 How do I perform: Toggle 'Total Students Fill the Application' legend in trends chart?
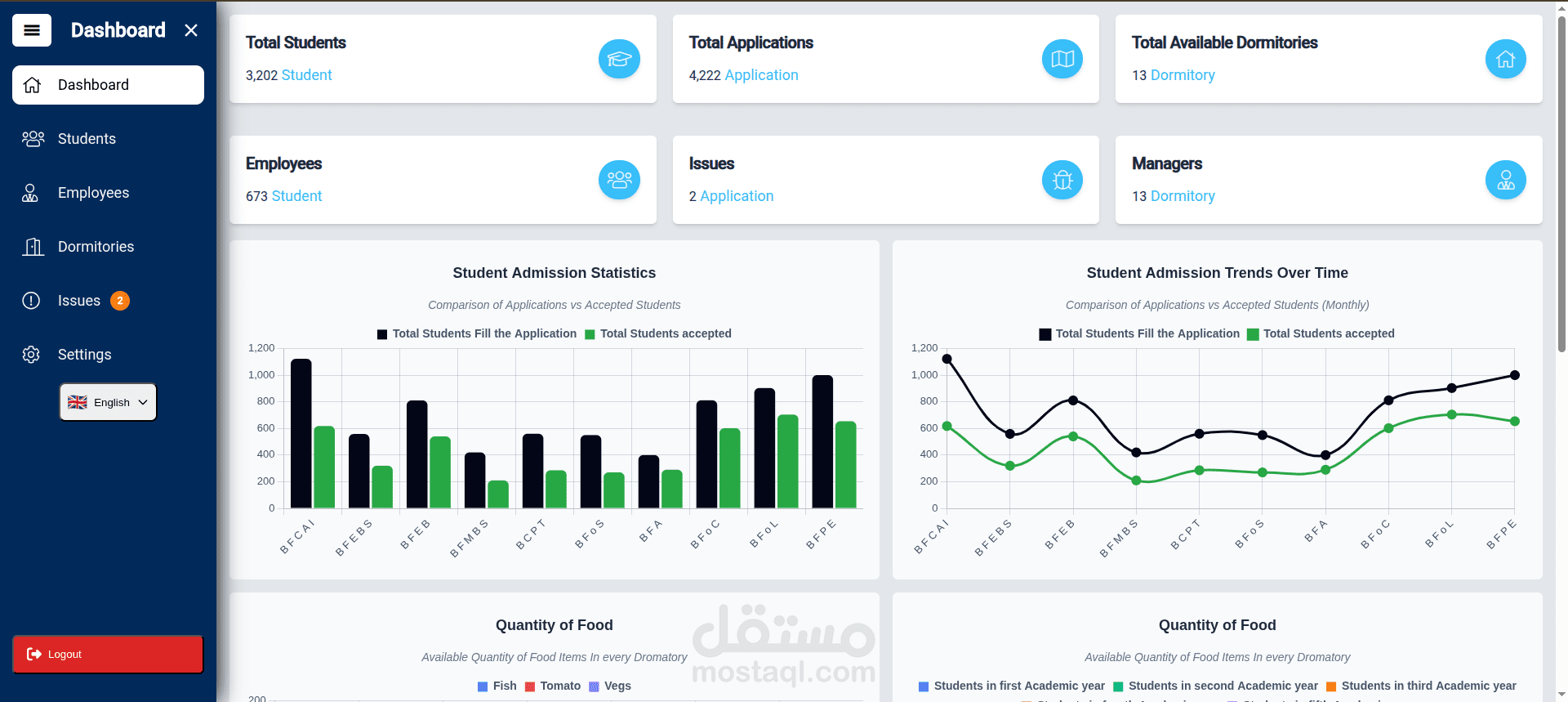tap(1139, 333)
